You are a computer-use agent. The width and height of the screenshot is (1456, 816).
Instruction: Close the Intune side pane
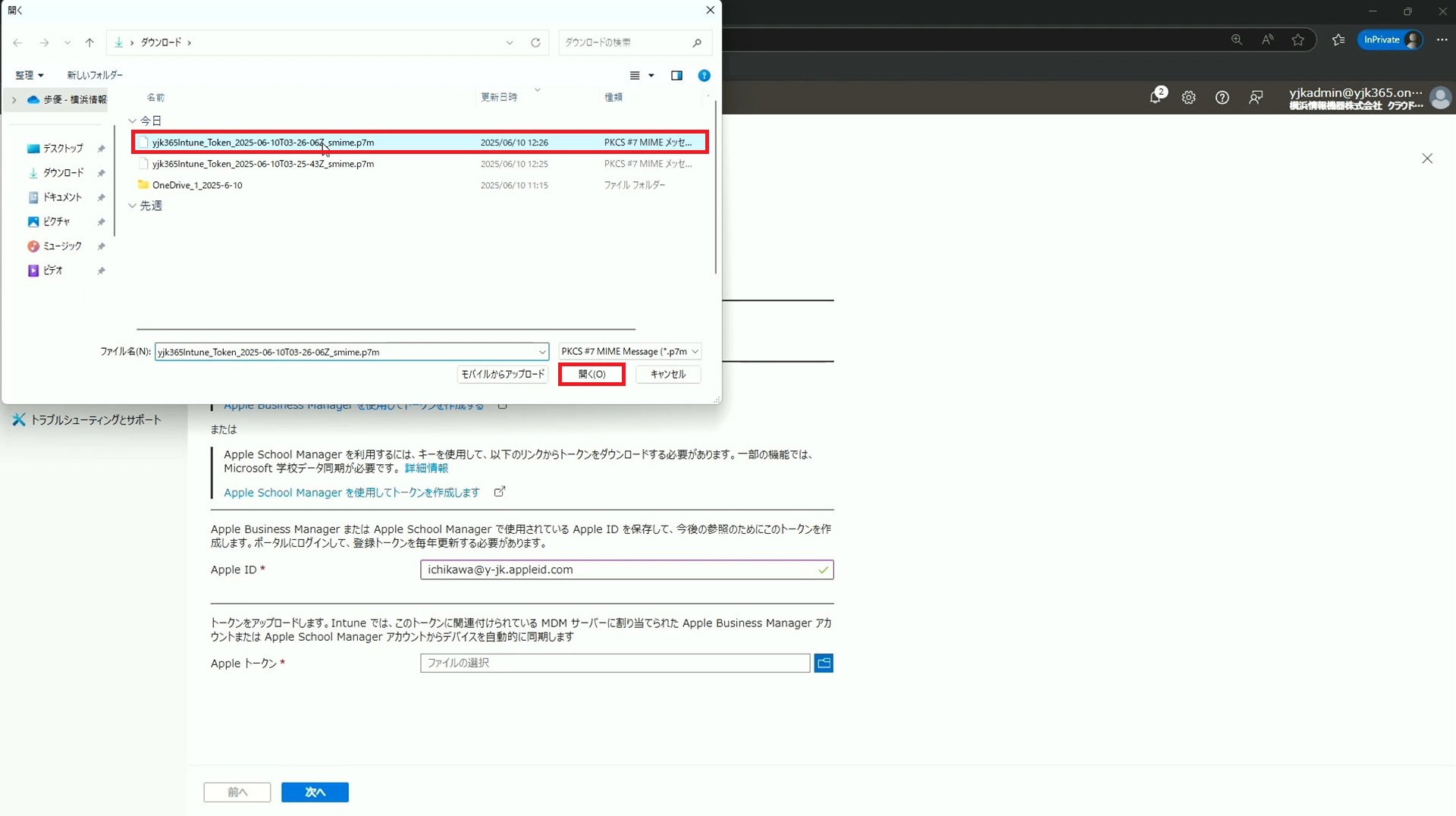[1427, 158]
